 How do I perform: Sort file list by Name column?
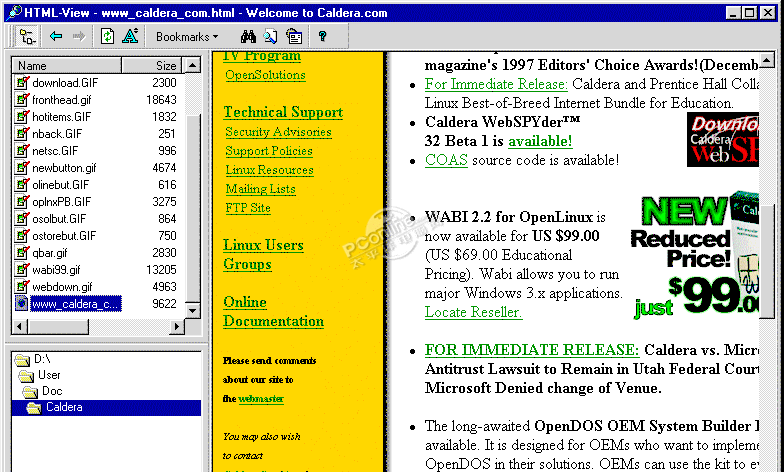pos(66,66)
